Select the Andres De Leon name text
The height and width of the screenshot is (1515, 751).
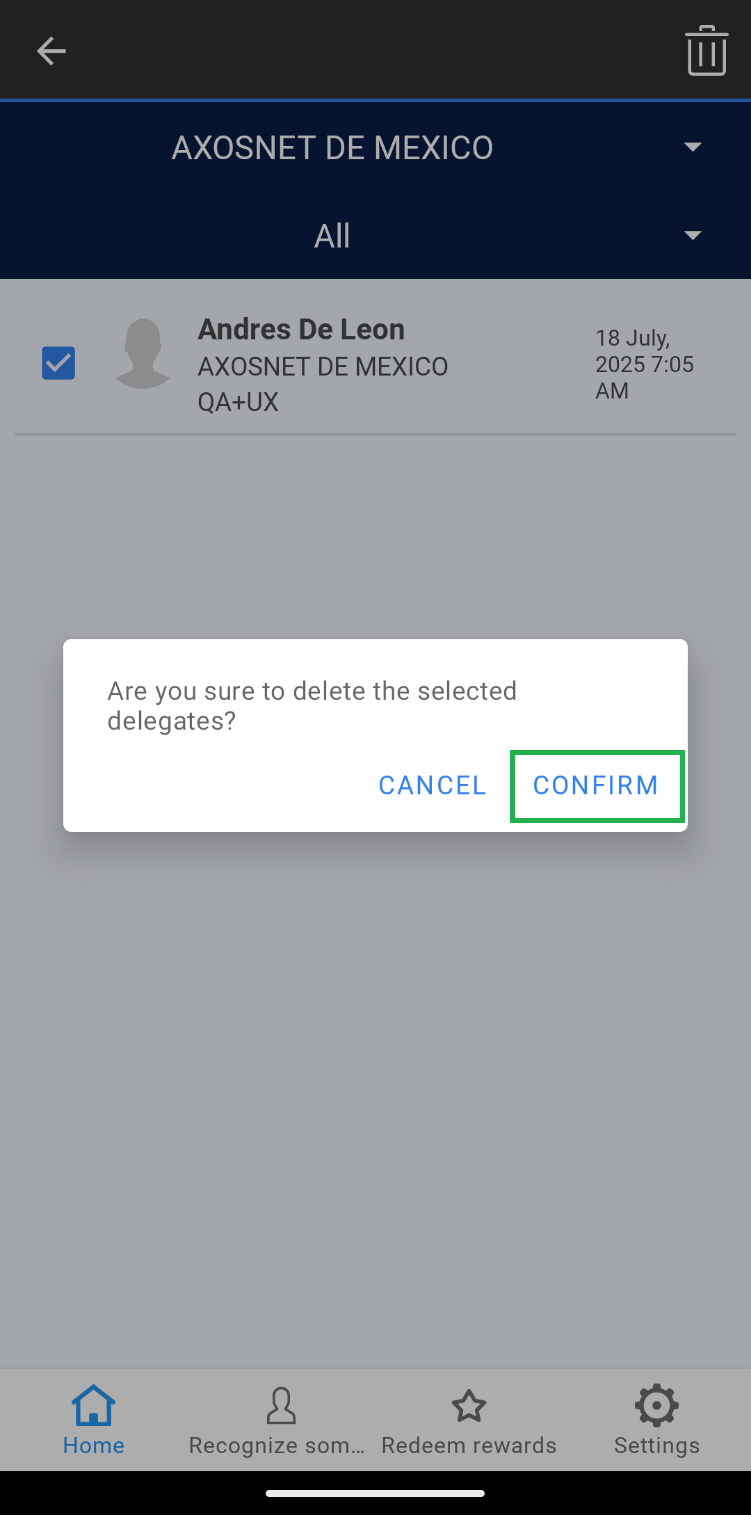[301, 329]
